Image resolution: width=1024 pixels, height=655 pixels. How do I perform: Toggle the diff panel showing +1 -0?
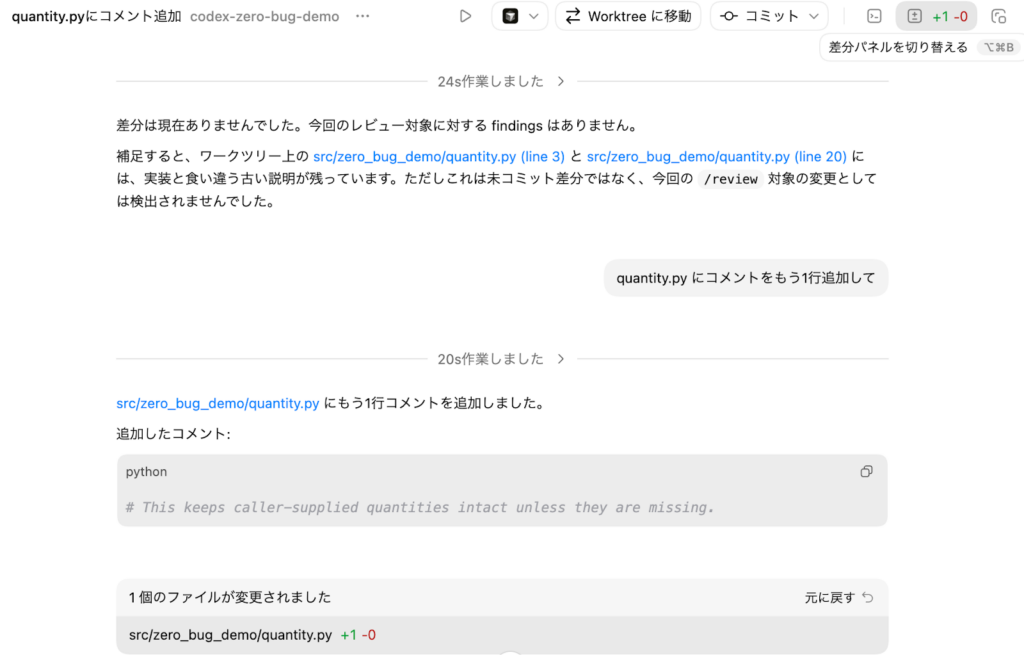coord(936,16)
